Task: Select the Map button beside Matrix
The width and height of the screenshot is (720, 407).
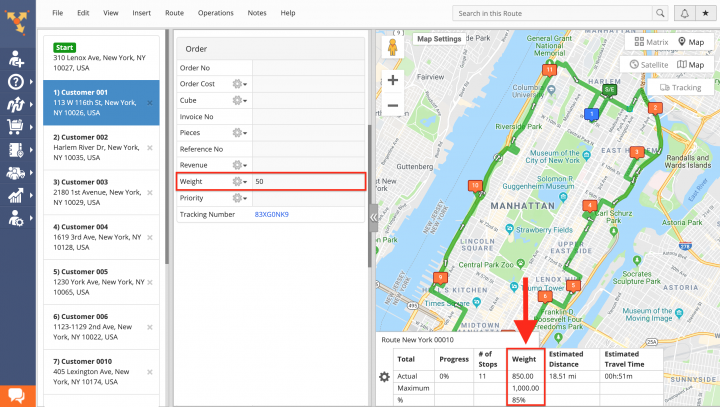Action: (x=691, y=42)
